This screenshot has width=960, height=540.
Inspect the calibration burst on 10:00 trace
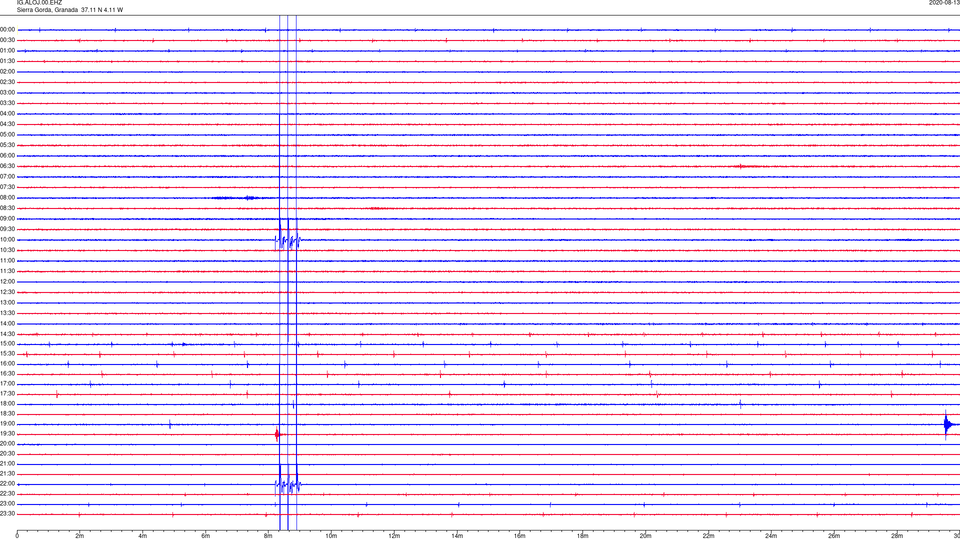tap(288, 240)
